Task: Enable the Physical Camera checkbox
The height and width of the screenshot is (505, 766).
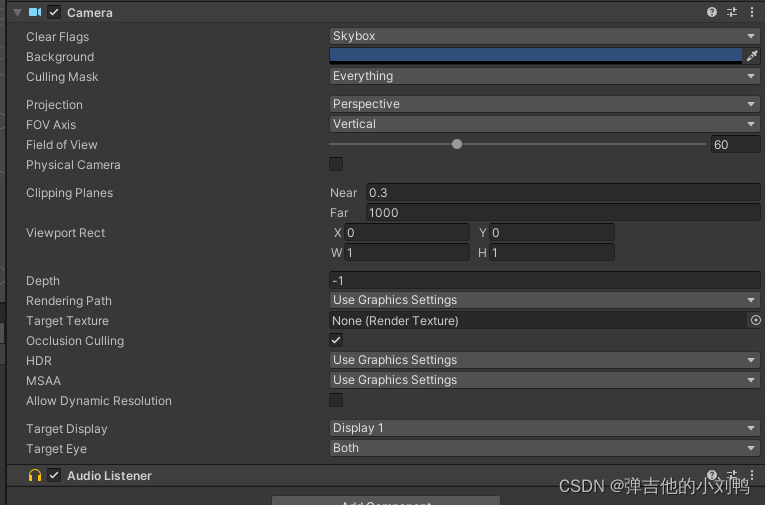Action: (x=336, y=164)
